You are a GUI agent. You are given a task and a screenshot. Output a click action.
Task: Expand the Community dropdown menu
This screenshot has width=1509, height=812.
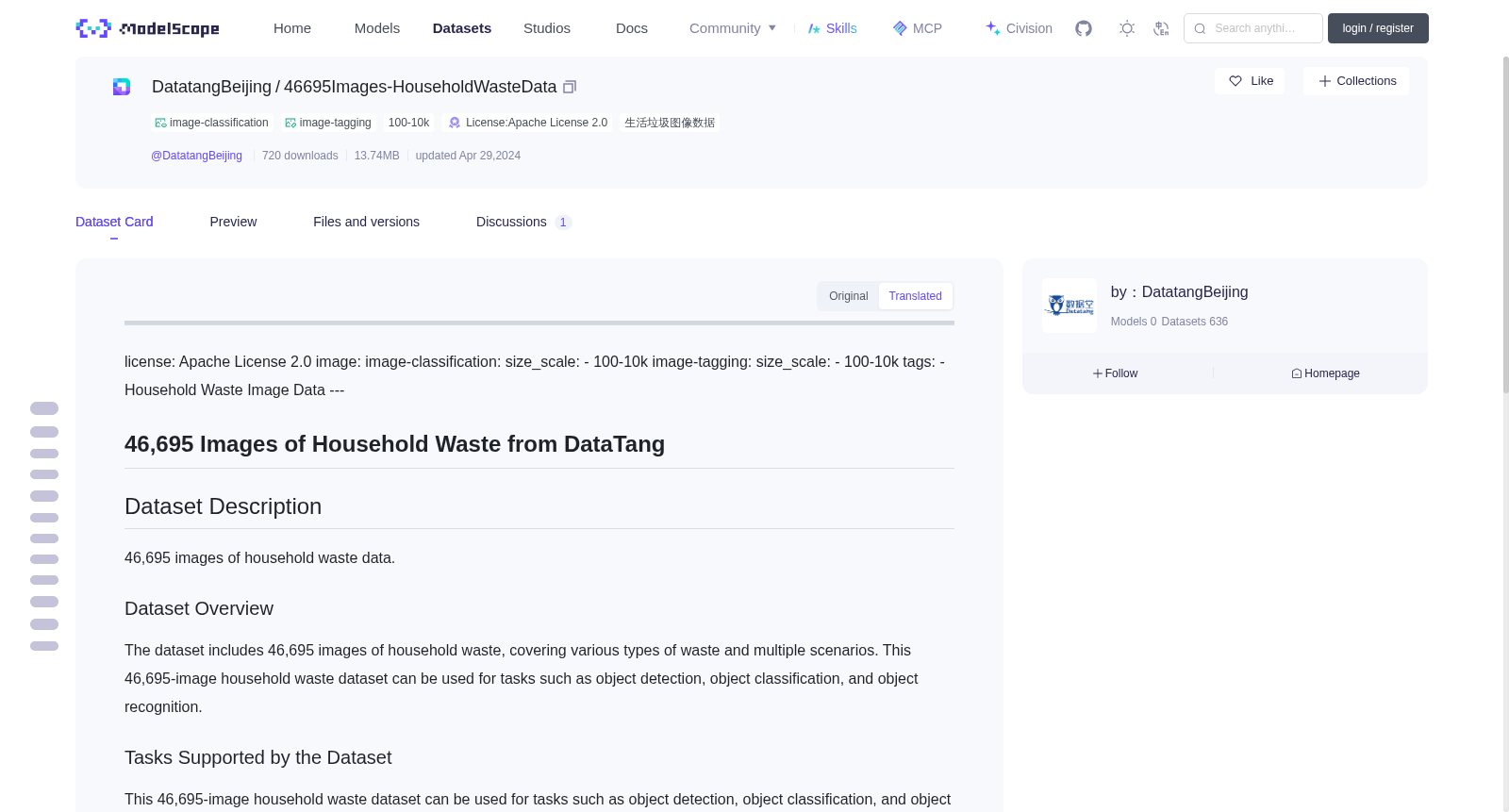click(x=733, y=28)
